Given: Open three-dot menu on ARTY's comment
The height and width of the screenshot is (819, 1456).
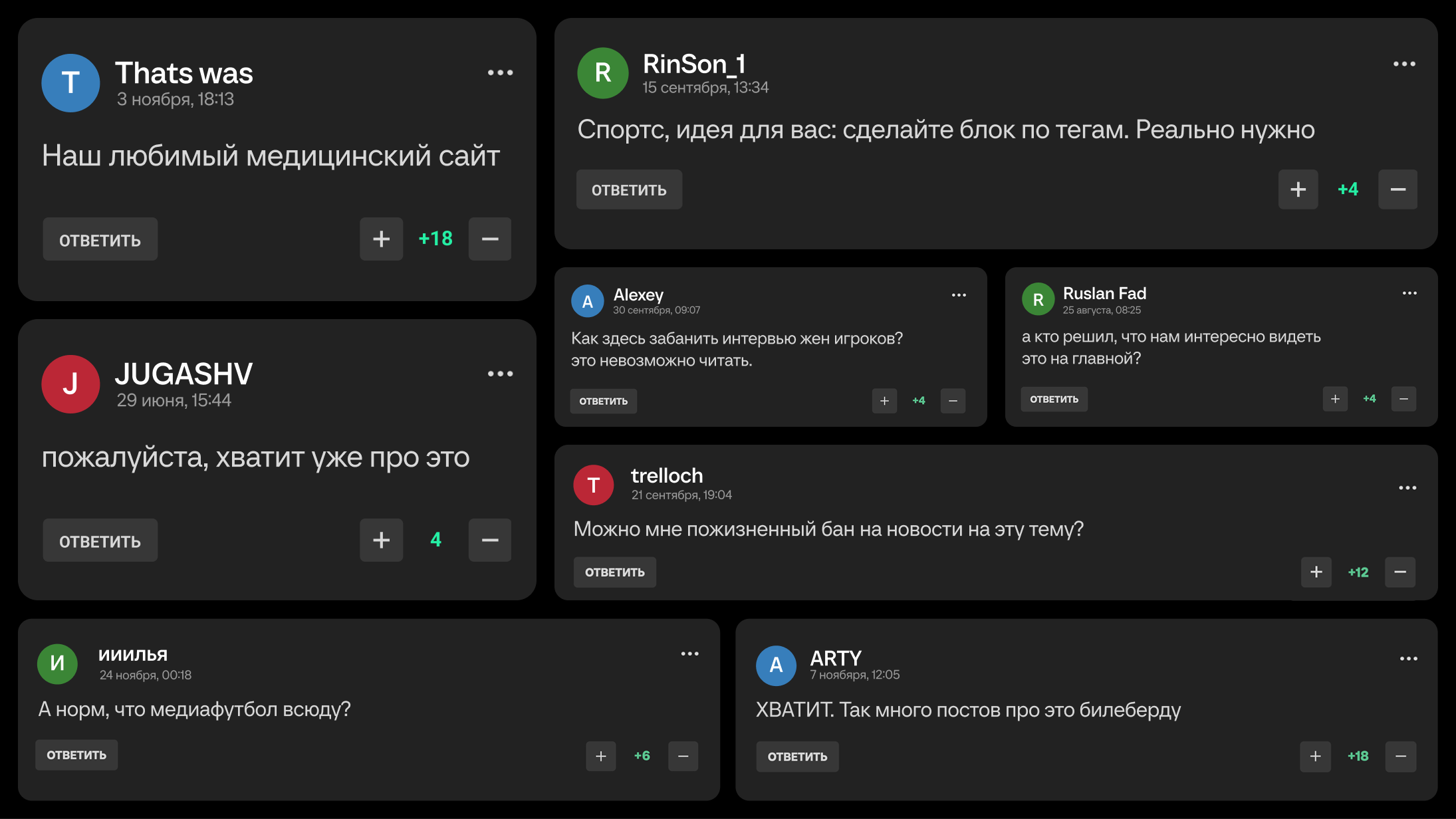Looking at the screenshot, I should [1408, 659].
